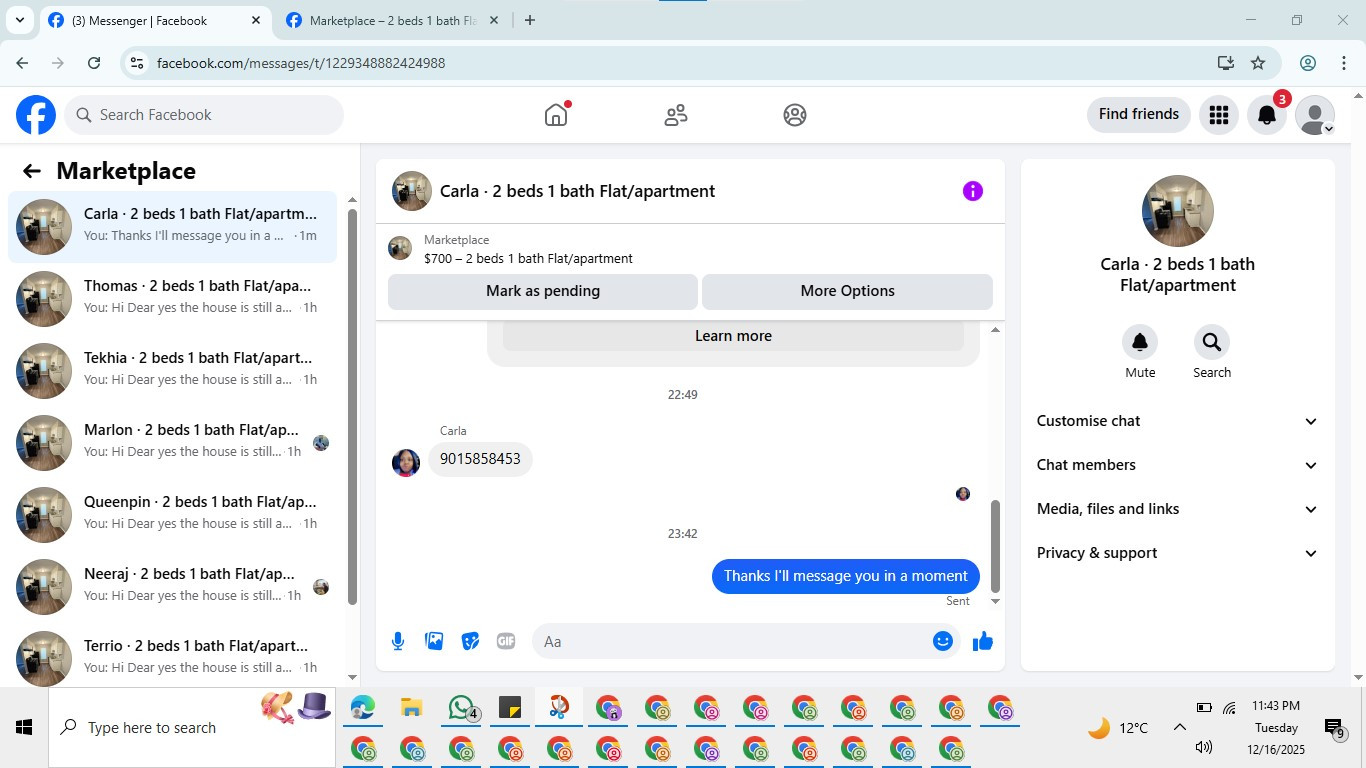
Task: Bookmark this page with the star icon
Action: 1258,63
